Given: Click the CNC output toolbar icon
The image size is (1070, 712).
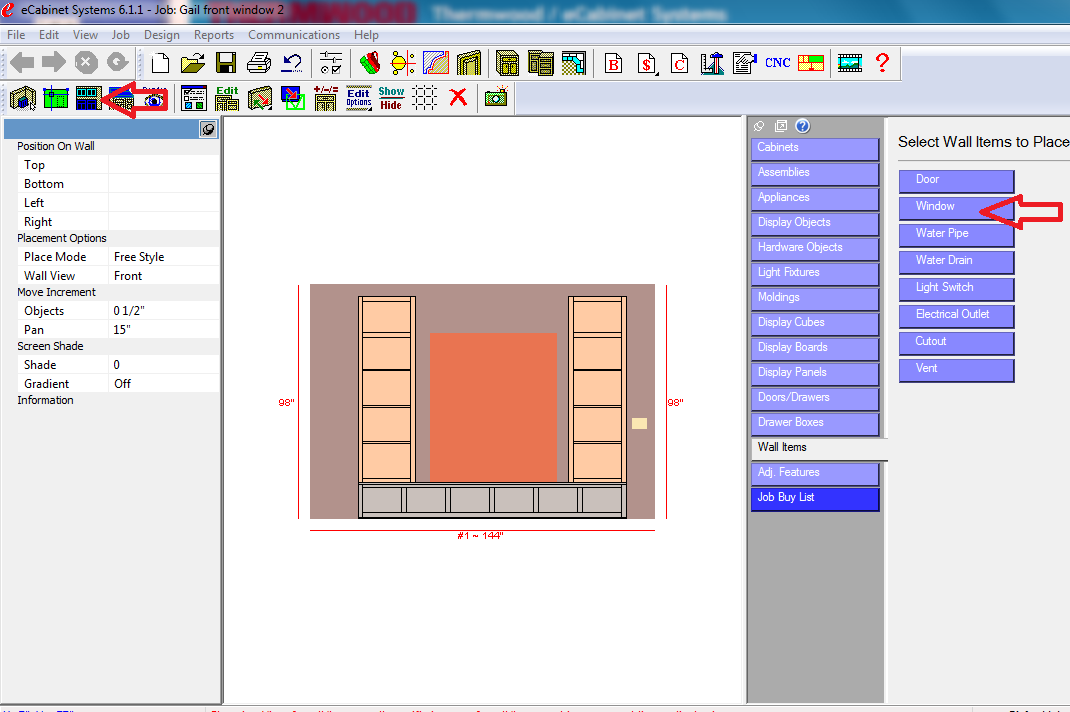Looking at the screenshot, I should (x=777, y=63).
